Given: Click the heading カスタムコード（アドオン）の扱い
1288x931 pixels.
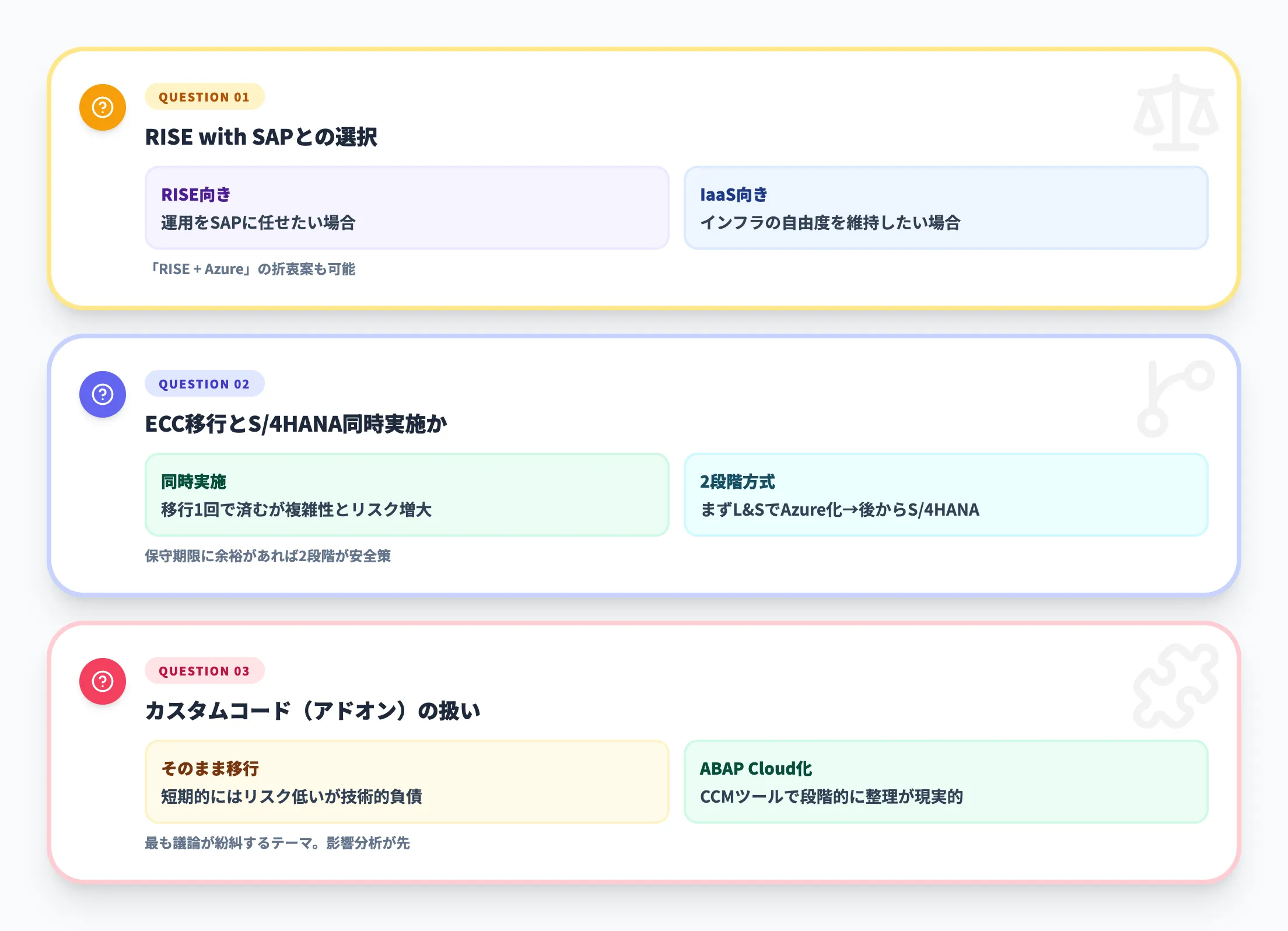Looking at the screenshot, I should pyautogui.click(x=313, y=712).
